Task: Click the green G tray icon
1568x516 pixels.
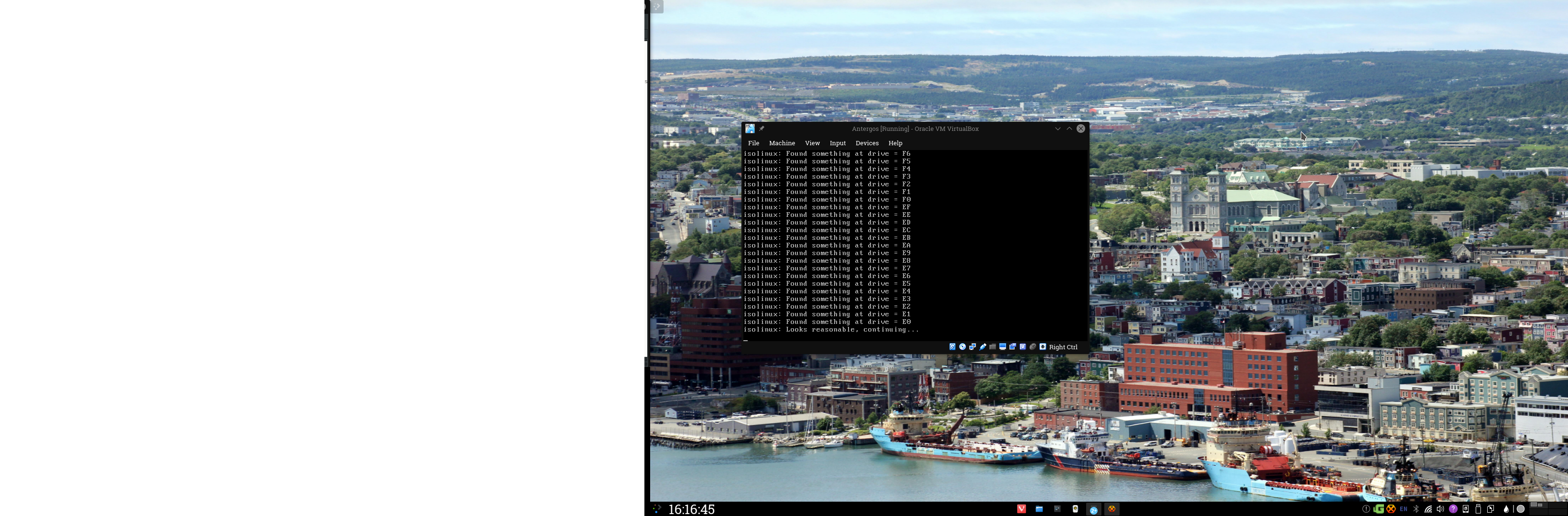Action: click(1379, 509)
